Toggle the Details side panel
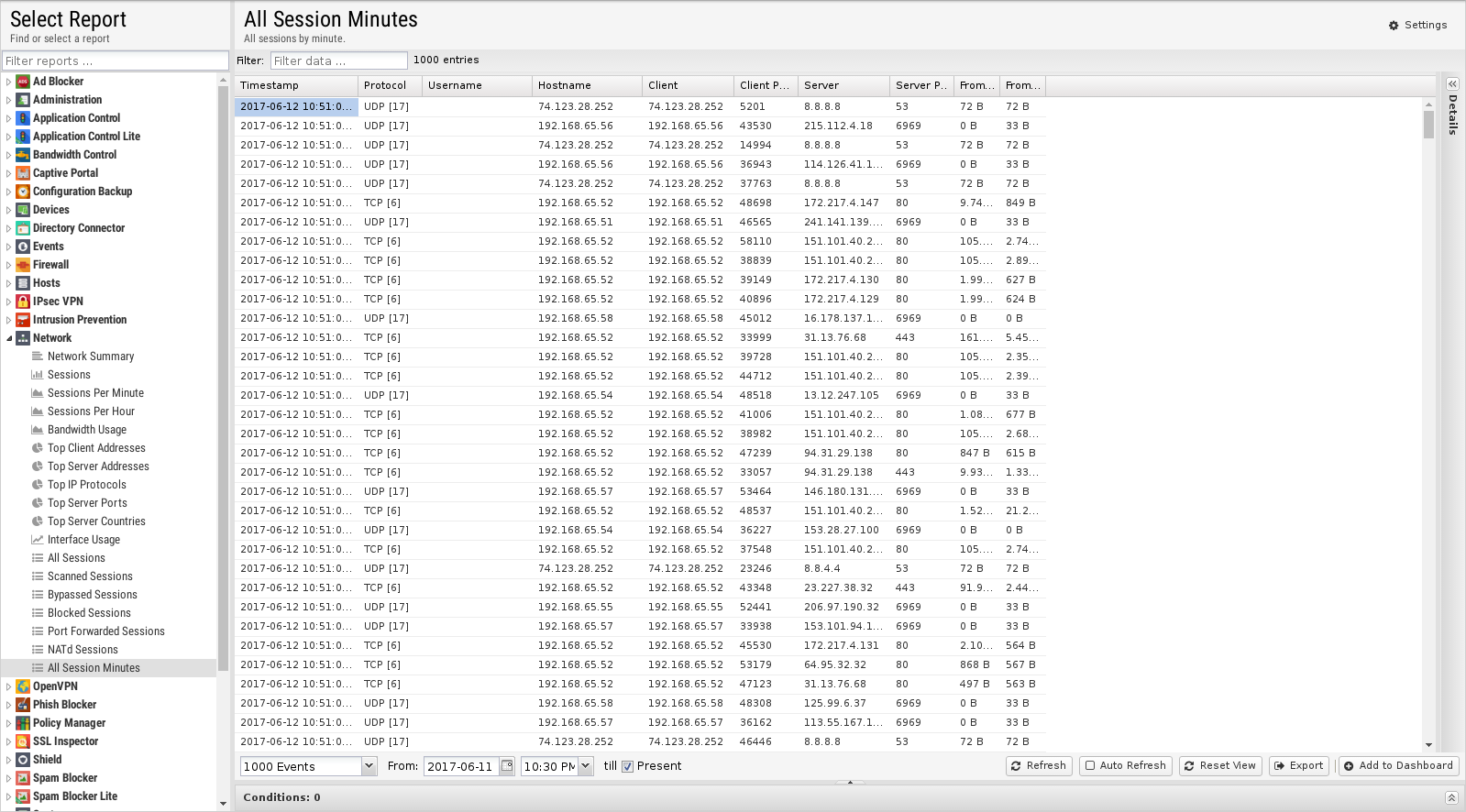The height and width of the screenshot is (812, 1466). coord(1452,83)
